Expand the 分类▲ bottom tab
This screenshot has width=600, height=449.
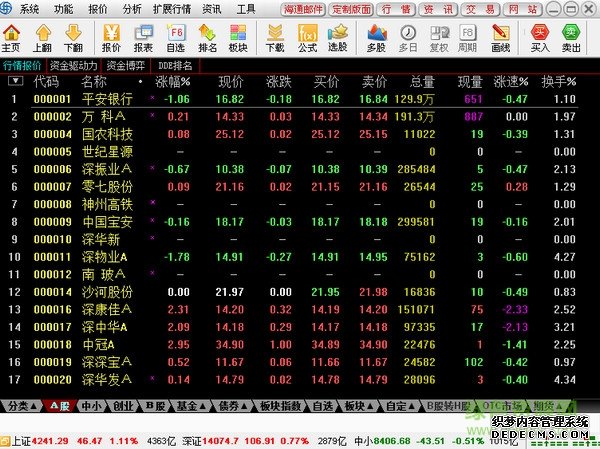[x=23, y=406]
